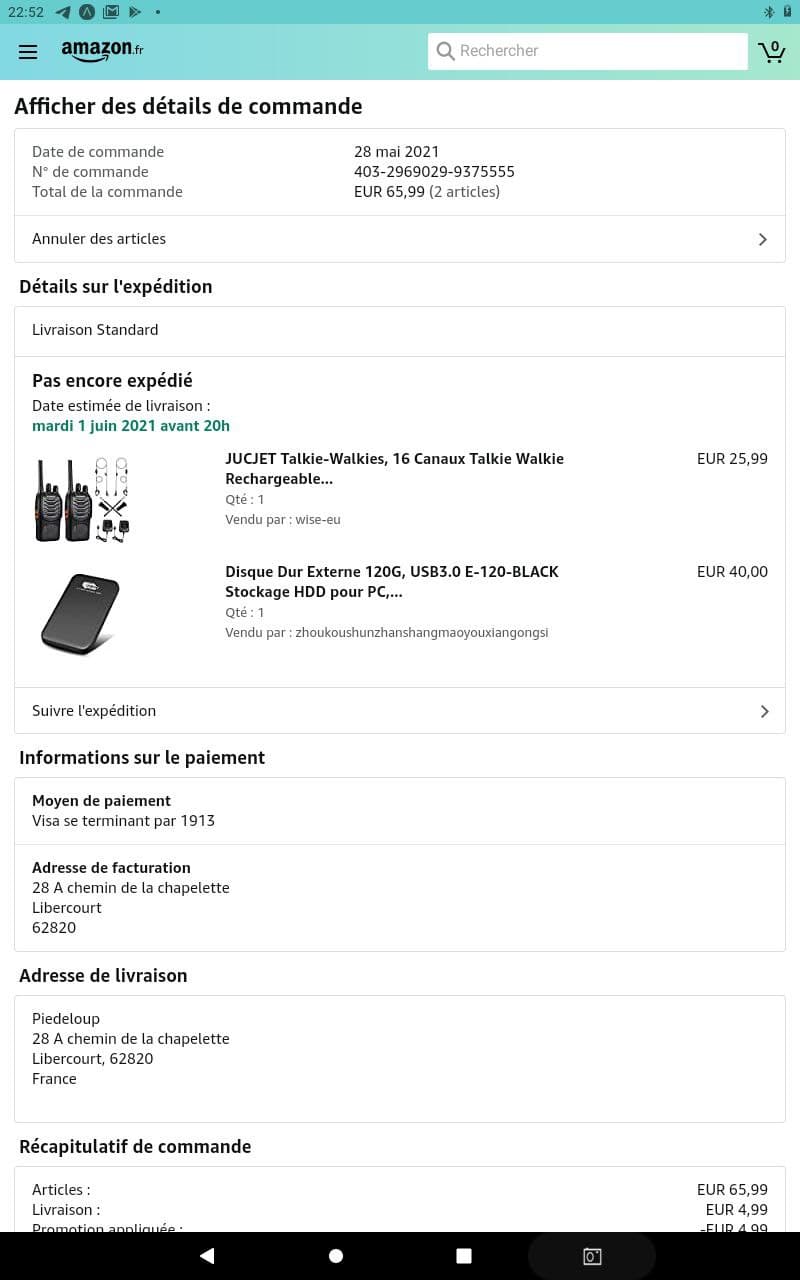Click in the Rechercher search field
Screen dimensions: 800x1280
tap(588, 51)
